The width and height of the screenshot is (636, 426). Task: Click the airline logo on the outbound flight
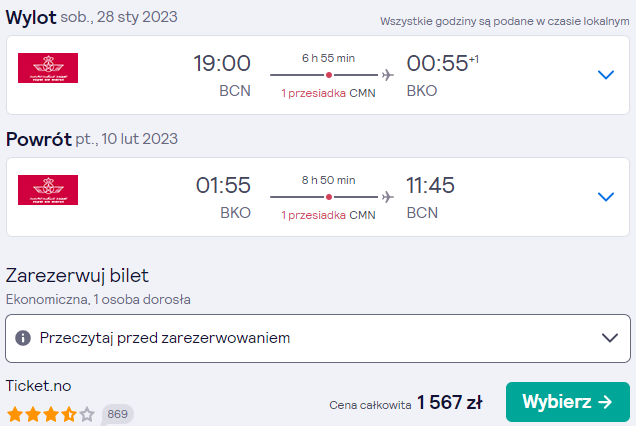pyautogui.click(x=48, y=68)
